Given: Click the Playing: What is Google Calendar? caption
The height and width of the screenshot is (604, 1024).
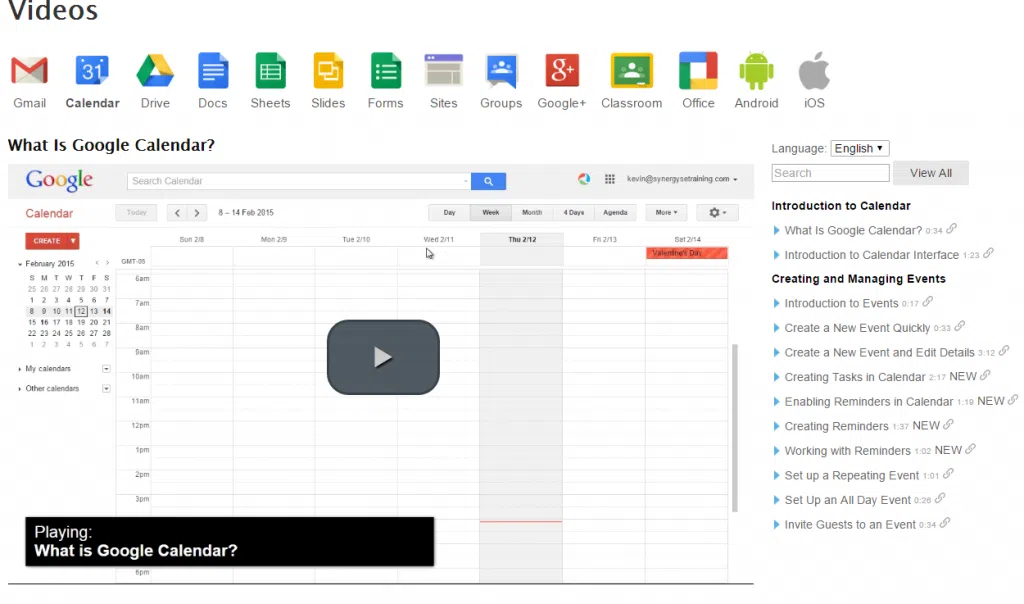Looking at the screenshot, I should coord(229,541).
